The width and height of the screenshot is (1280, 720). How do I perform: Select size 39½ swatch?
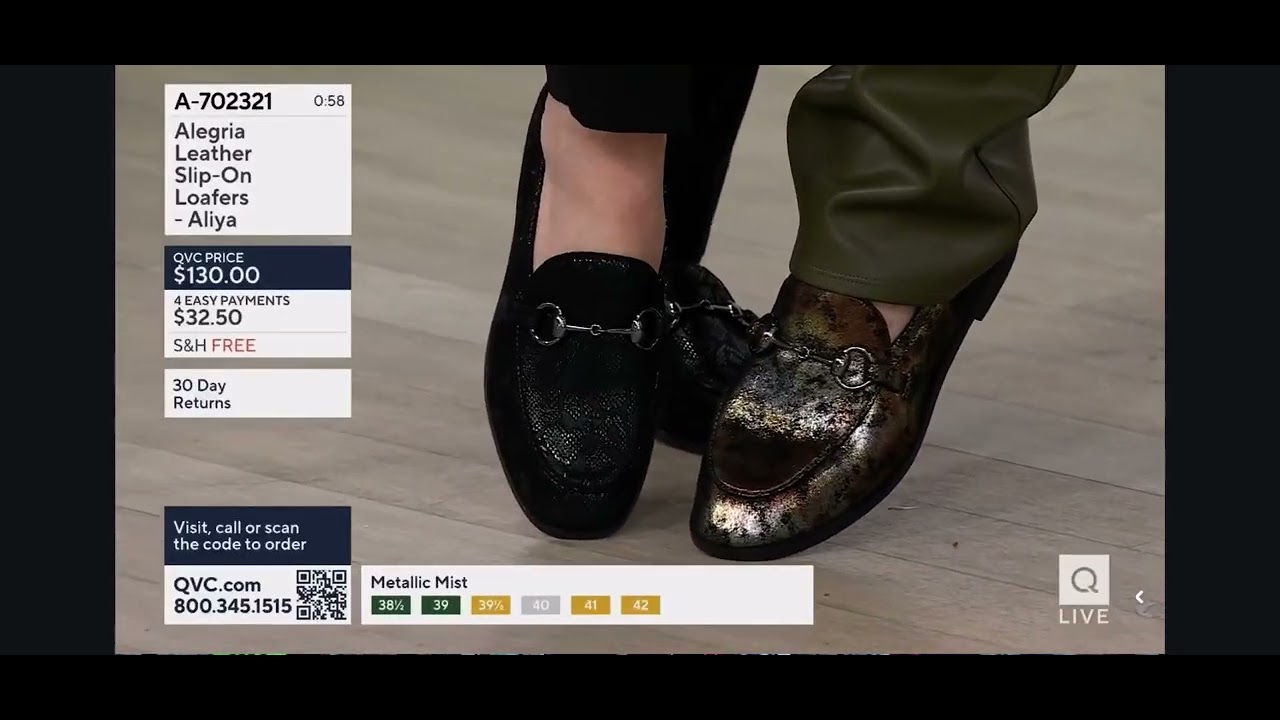(491, 605)
